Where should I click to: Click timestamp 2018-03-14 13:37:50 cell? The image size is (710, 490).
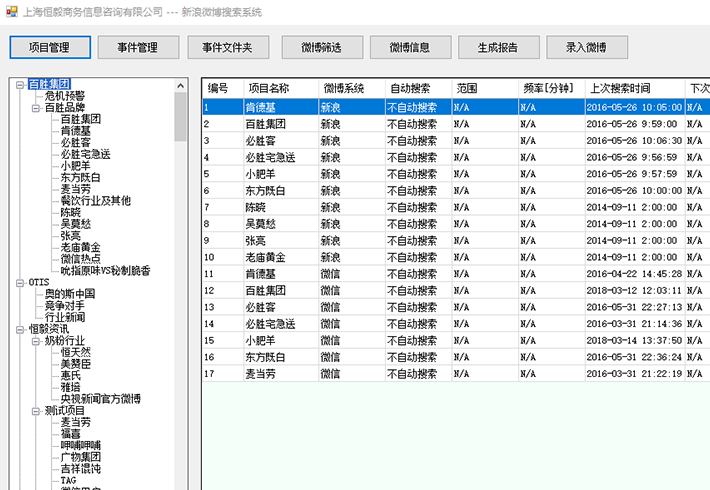(x=634, y=341)
